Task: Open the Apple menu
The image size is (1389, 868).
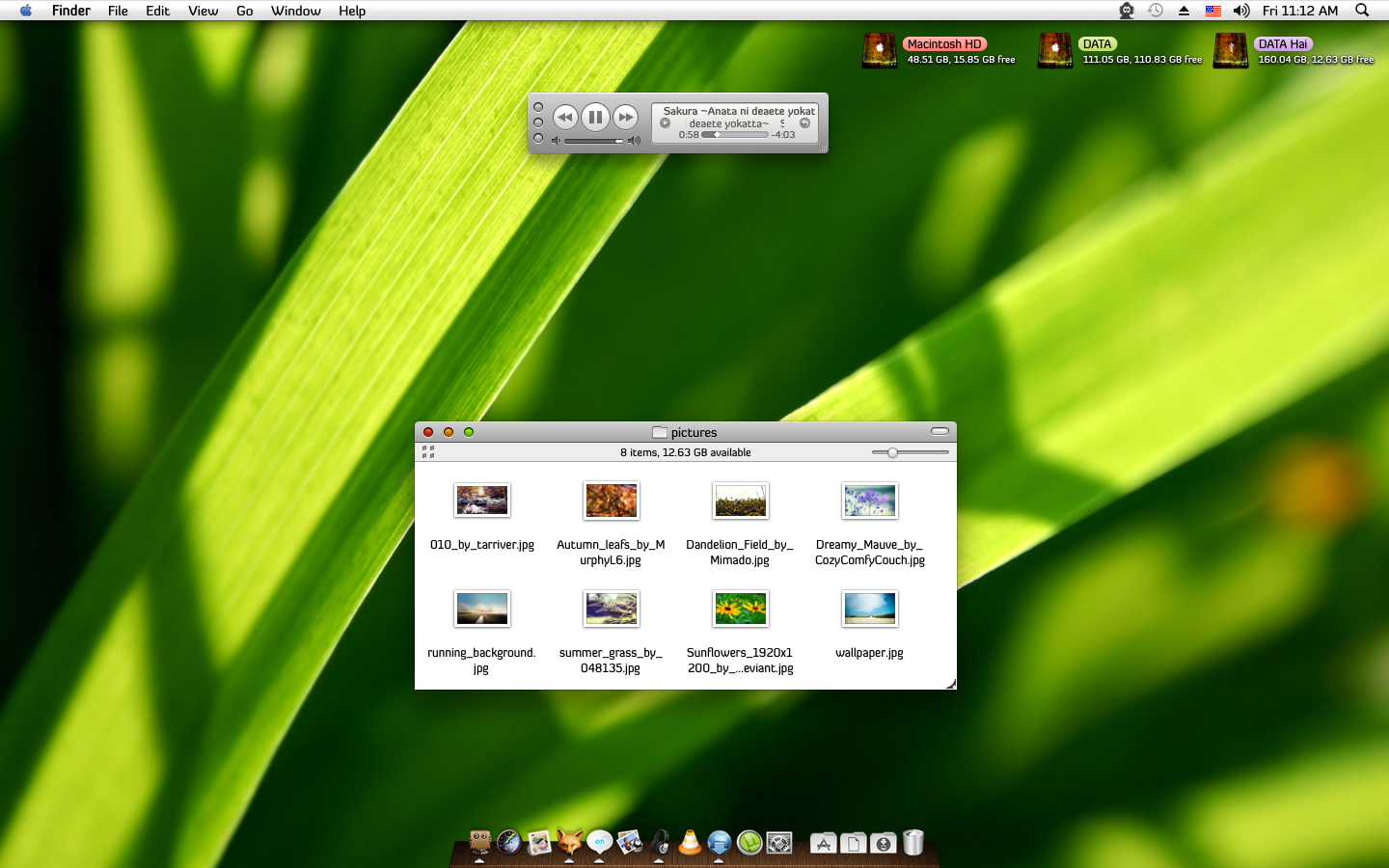Action: click(x=26, y=11)
